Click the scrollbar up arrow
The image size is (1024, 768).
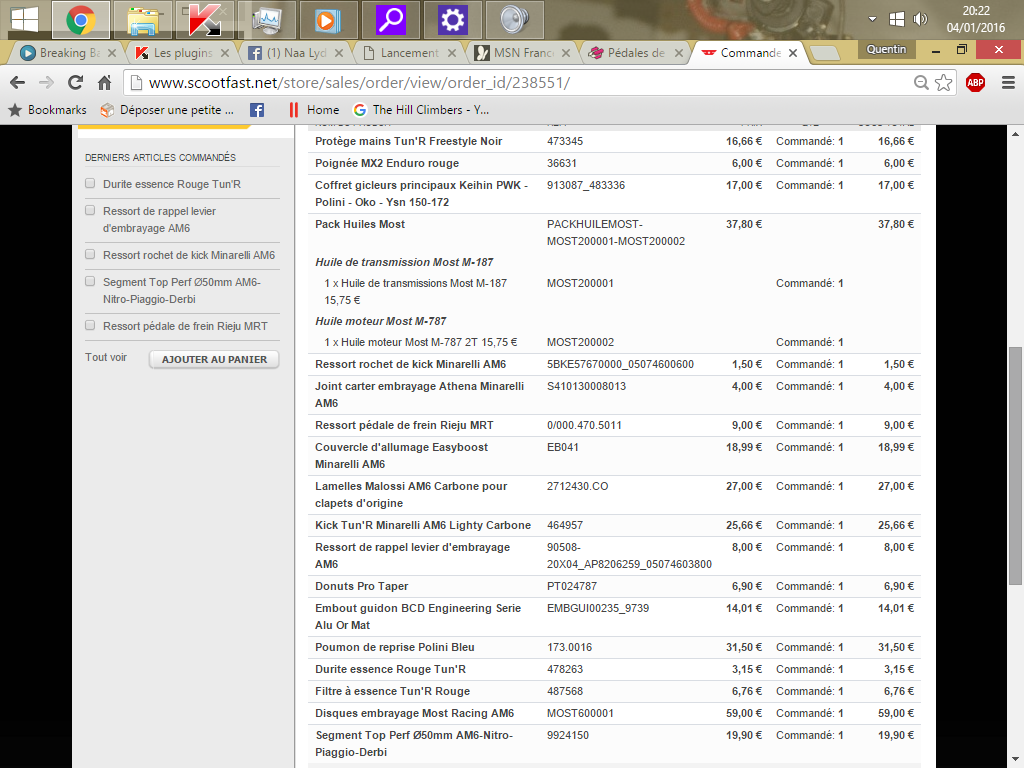1015,134
